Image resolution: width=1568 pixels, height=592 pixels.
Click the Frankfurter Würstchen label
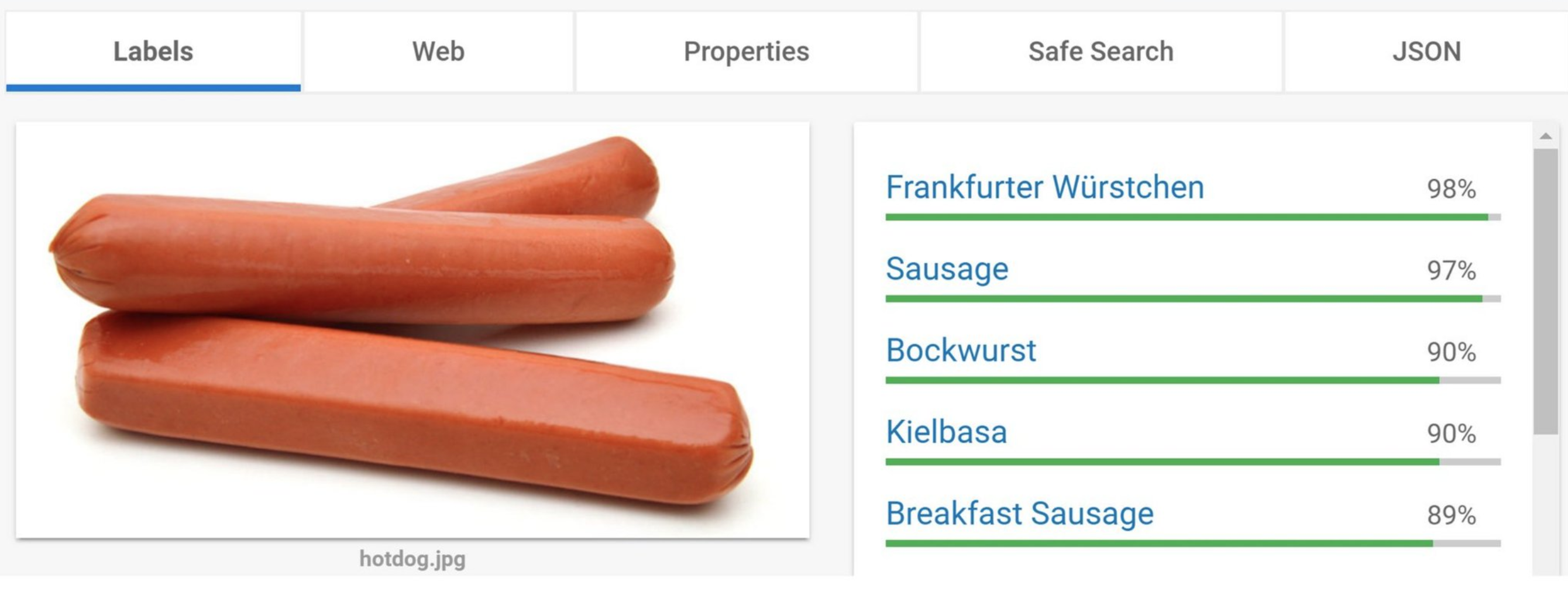coord(1044,187)
